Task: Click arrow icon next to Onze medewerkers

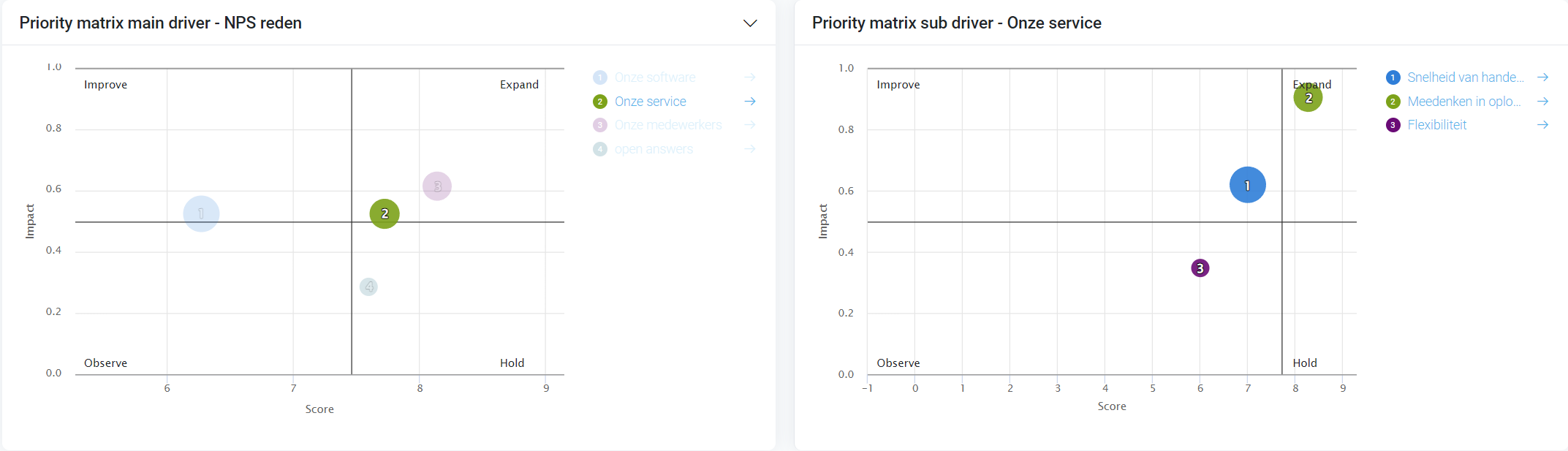Action: click(750, 125)
